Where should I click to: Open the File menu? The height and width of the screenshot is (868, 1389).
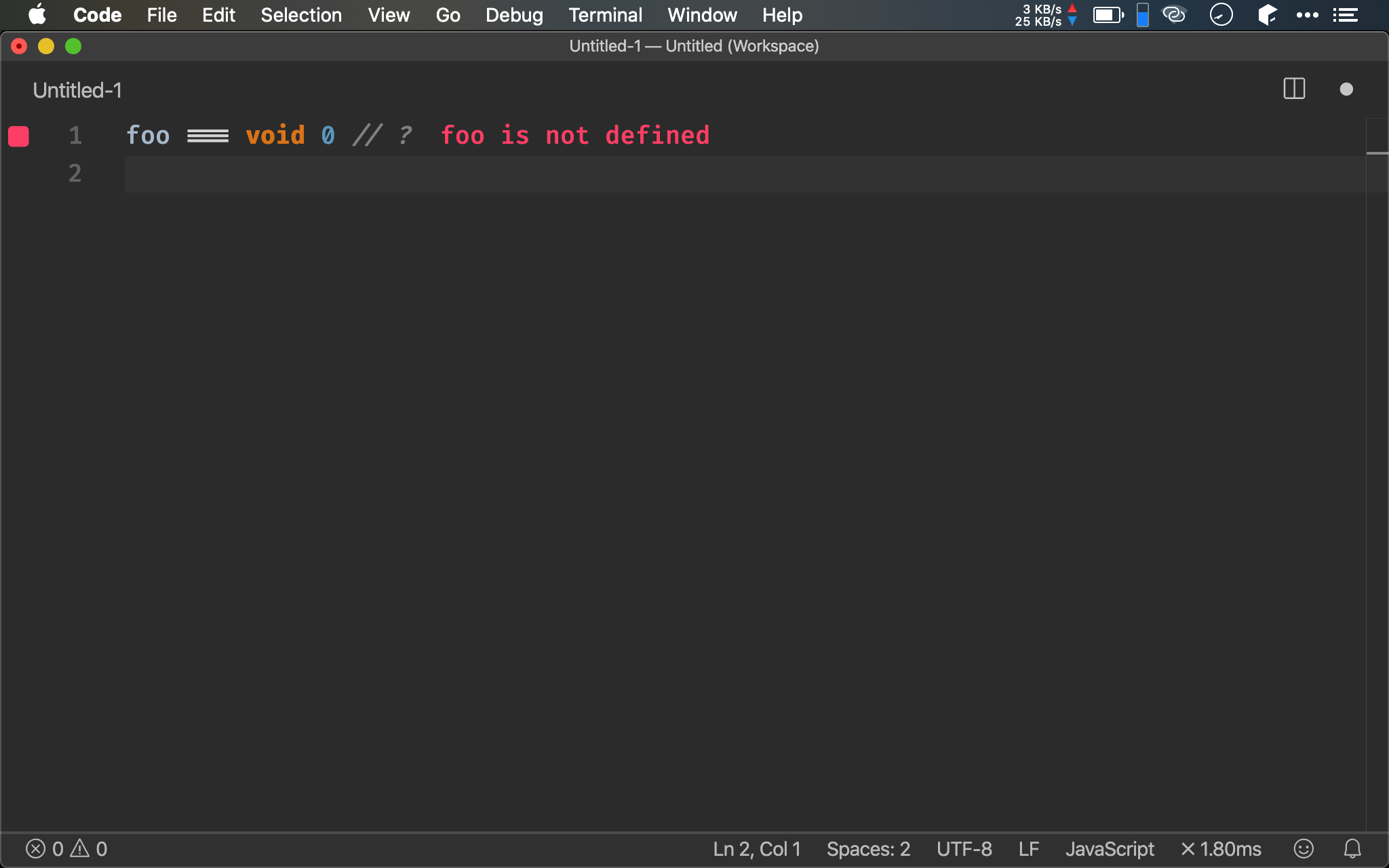tap(161, 15)
